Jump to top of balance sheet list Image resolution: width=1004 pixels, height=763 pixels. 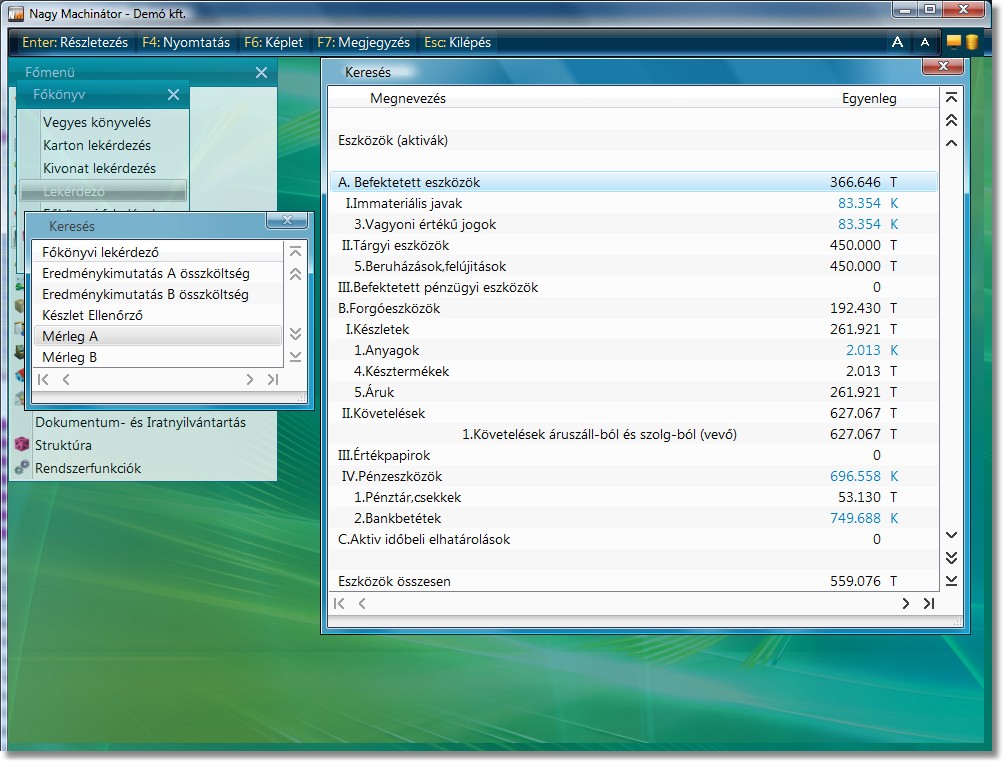[951, 98]
